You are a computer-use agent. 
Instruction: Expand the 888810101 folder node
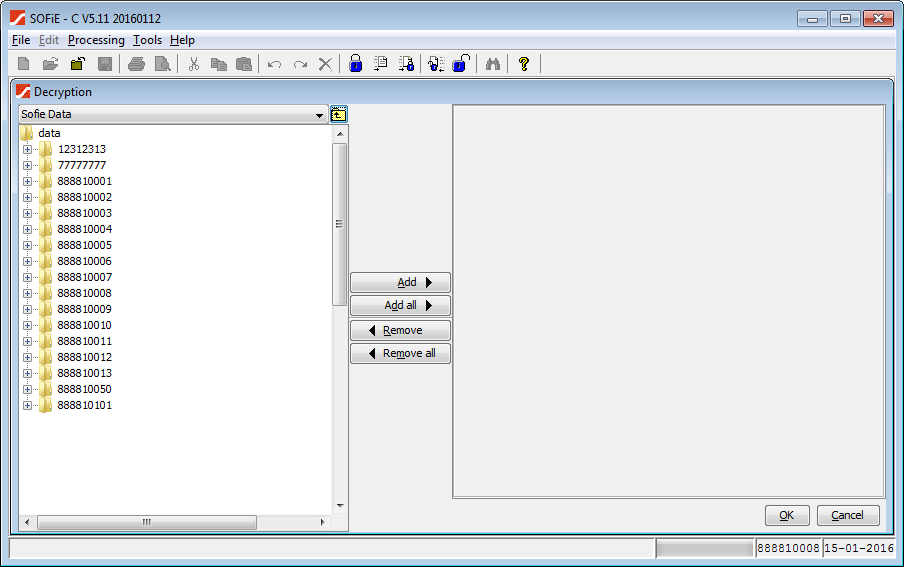27,405
